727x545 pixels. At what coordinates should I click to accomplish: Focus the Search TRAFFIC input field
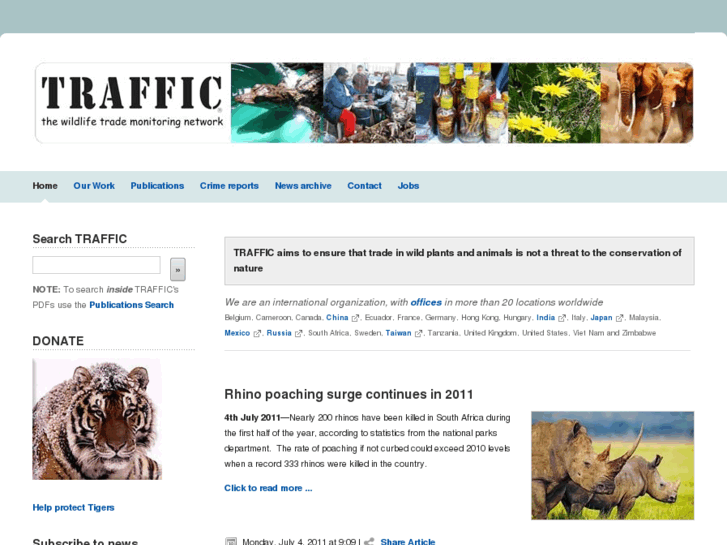tap(96, 265)
